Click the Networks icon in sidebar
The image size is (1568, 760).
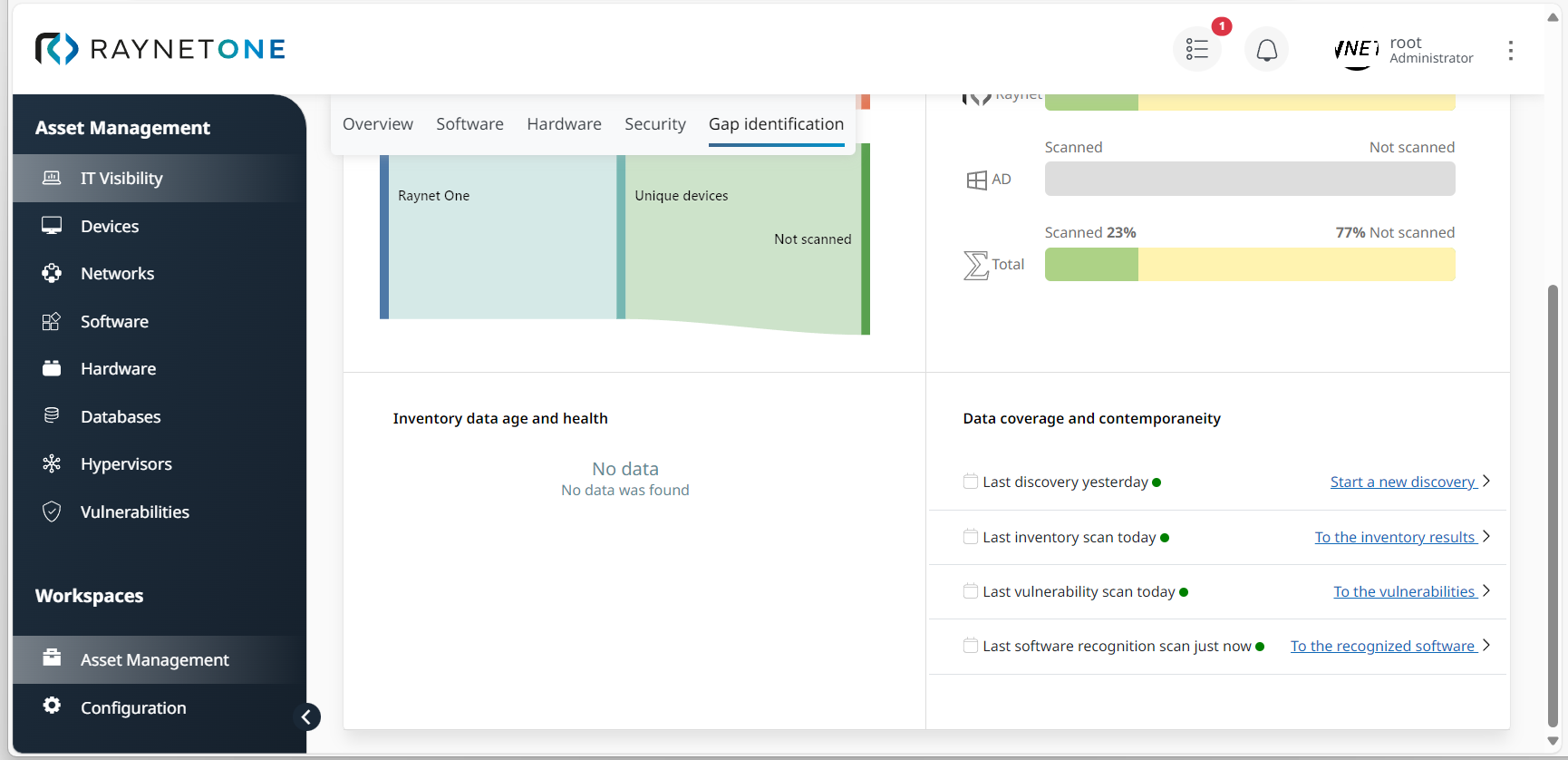(52, 273)
